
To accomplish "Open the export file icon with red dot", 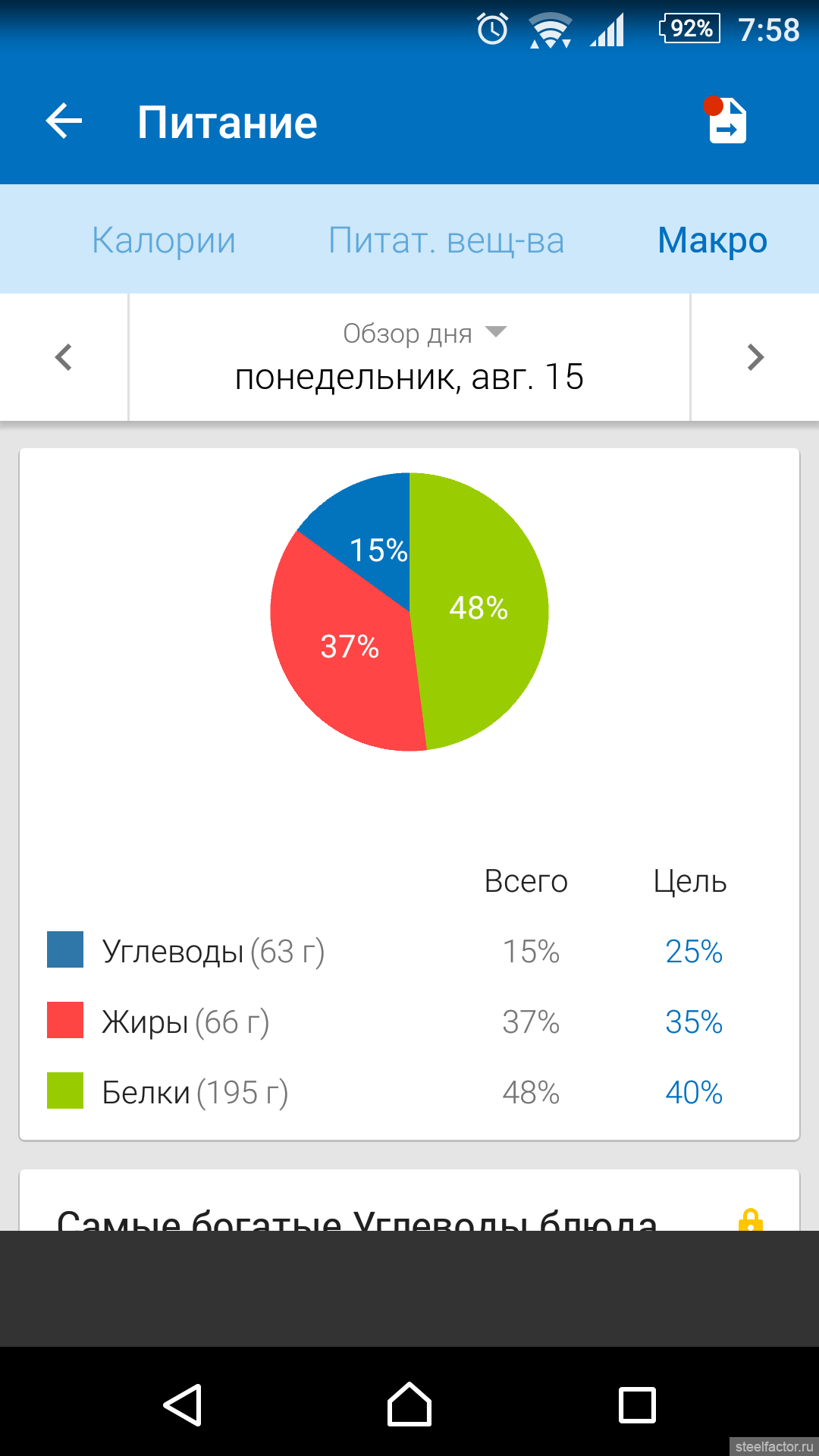I will 726,120.
